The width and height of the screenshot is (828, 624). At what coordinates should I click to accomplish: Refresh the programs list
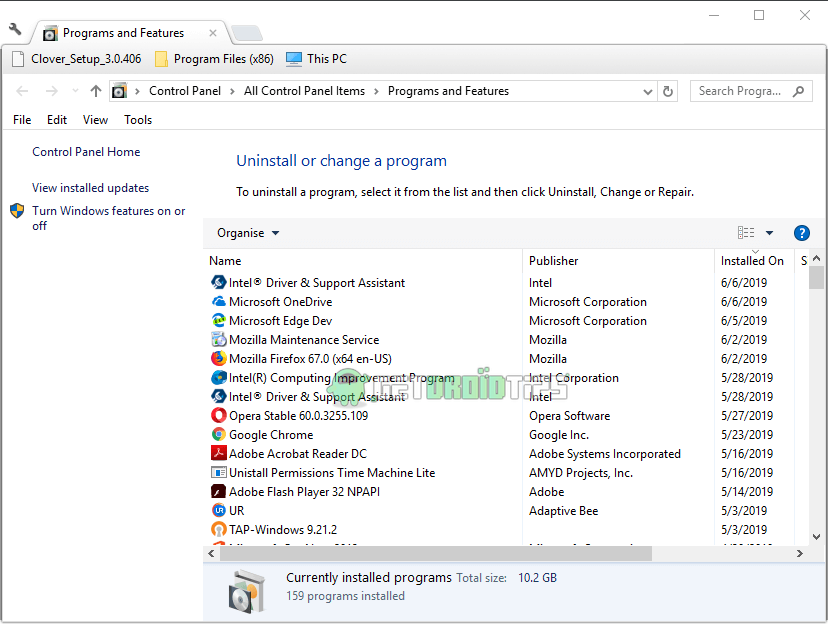(668, 91)
